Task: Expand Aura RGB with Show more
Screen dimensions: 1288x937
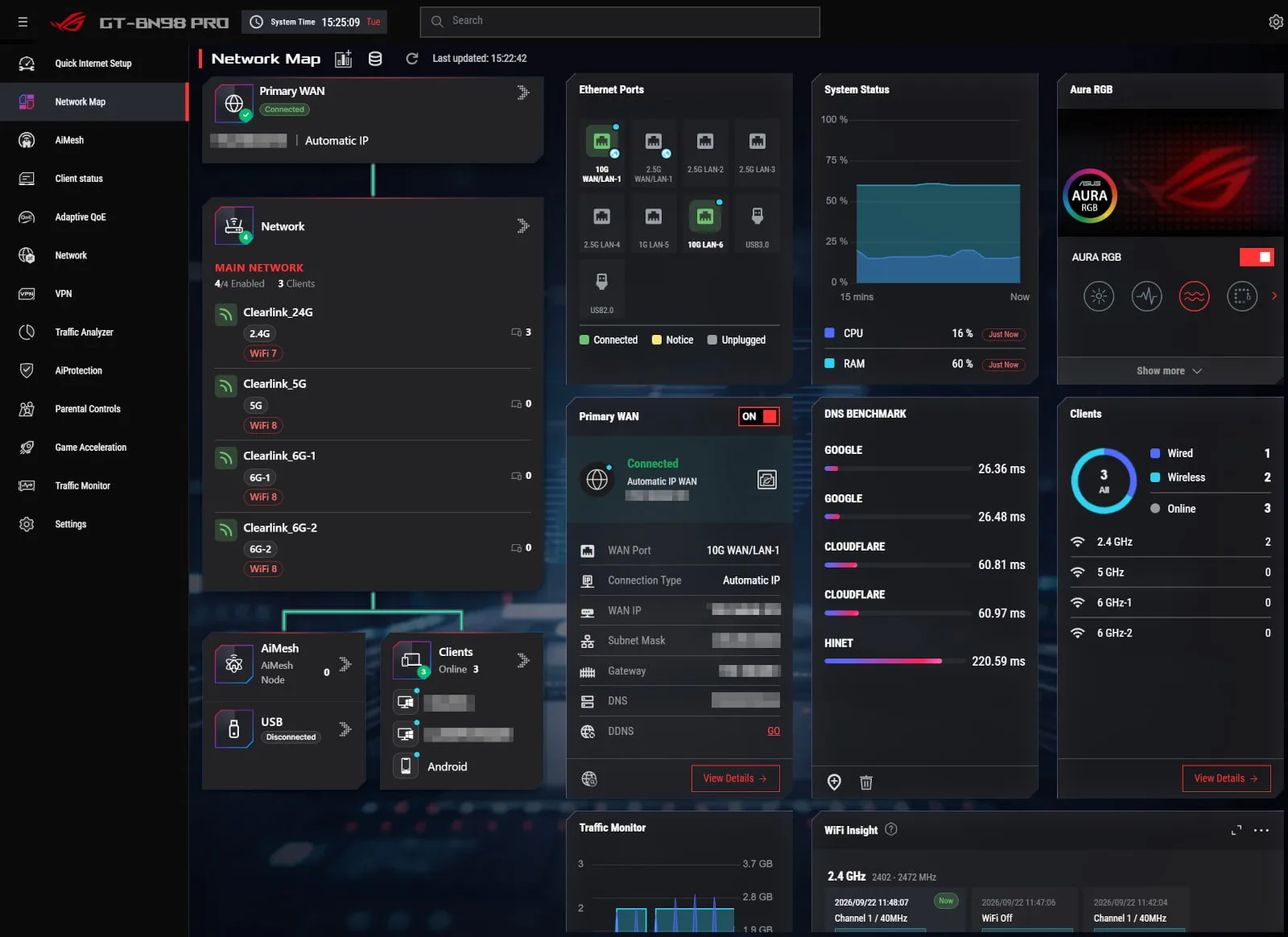Action: (1169, 371)
